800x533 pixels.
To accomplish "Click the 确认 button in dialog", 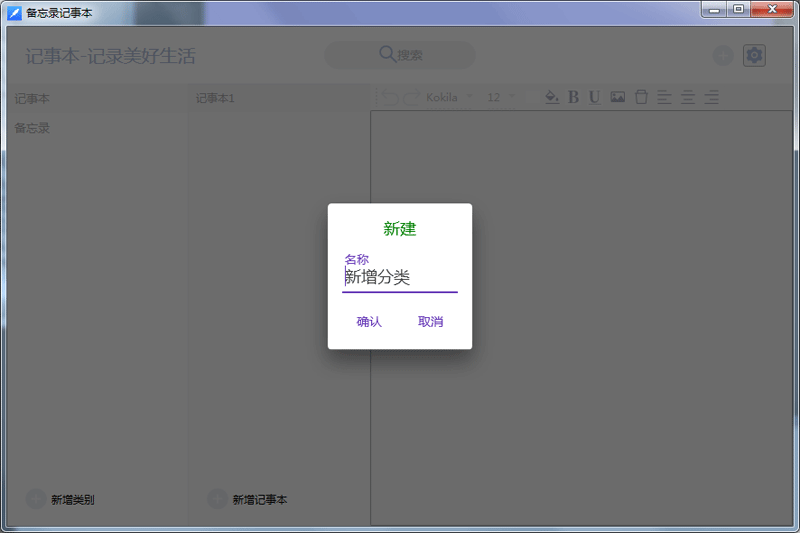I will point(369,321).
